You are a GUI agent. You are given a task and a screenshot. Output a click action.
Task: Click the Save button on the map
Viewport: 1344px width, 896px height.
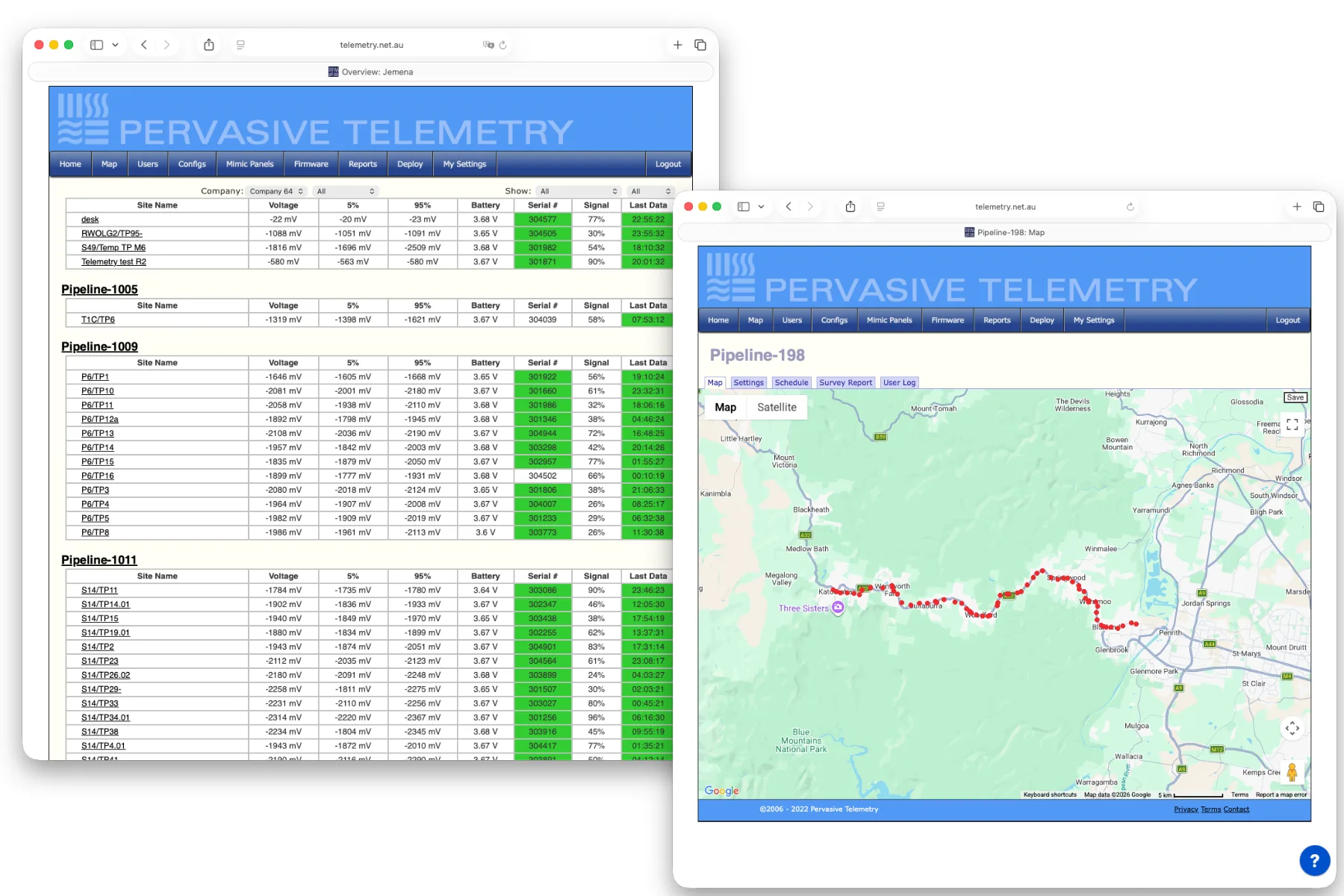click(x=1295, y=397)
